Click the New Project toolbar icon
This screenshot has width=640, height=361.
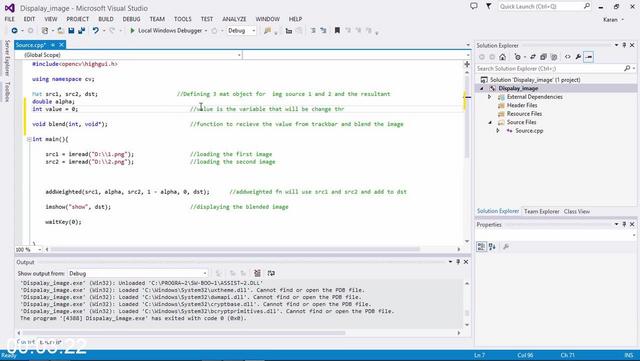tap(45, 31)
